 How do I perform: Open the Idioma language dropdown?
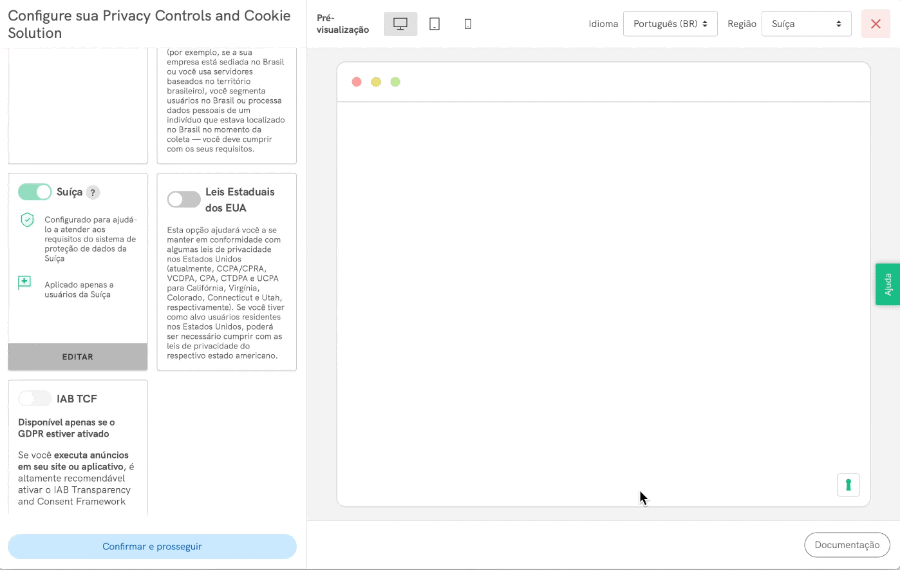pyautogui.click(x=670, y=24)
